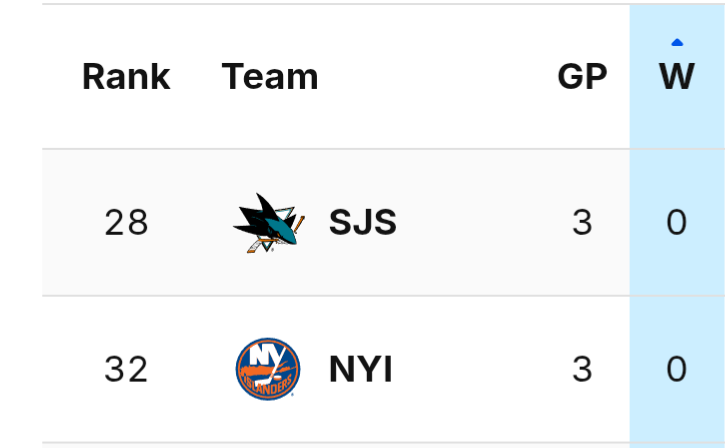Click the New York Islanders logo
Image resolution: width=725 pixels, height=448 pixels.
tap(268, 370)
